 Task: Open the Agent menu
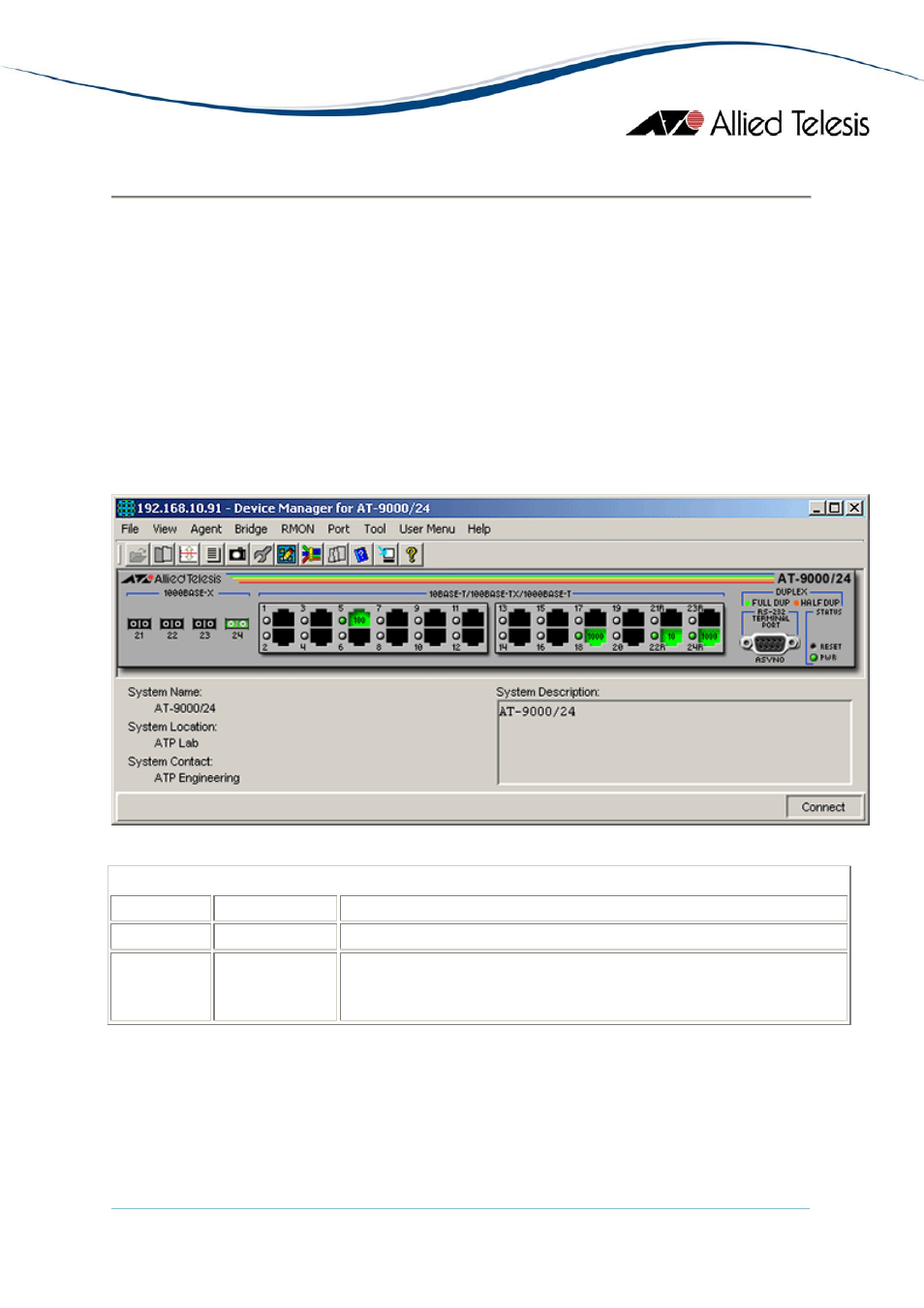click(x=205, y=529)
